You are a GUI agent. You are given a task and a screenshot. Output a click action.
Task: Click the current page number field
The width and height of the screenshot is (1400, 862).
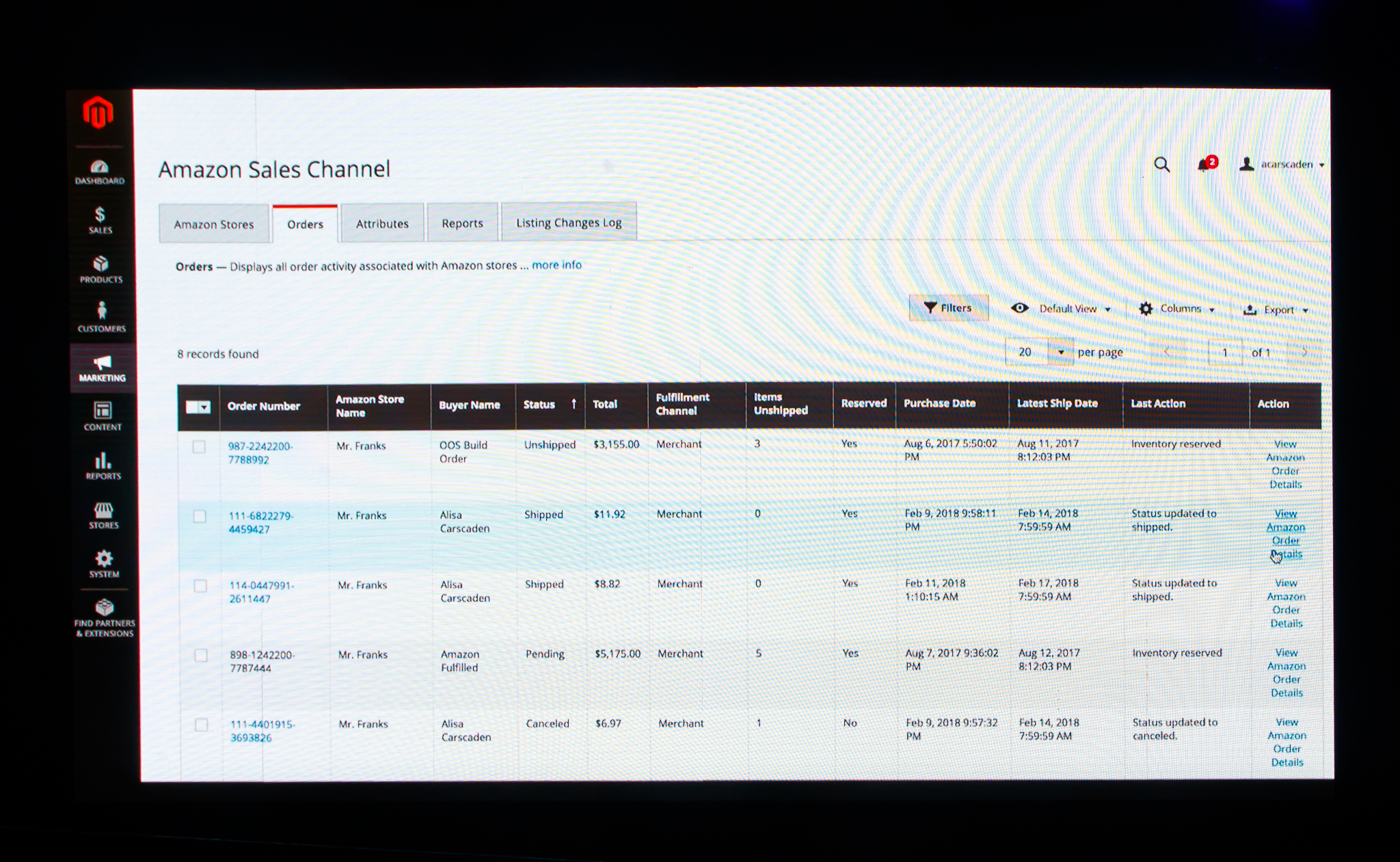pos(1225,353)
